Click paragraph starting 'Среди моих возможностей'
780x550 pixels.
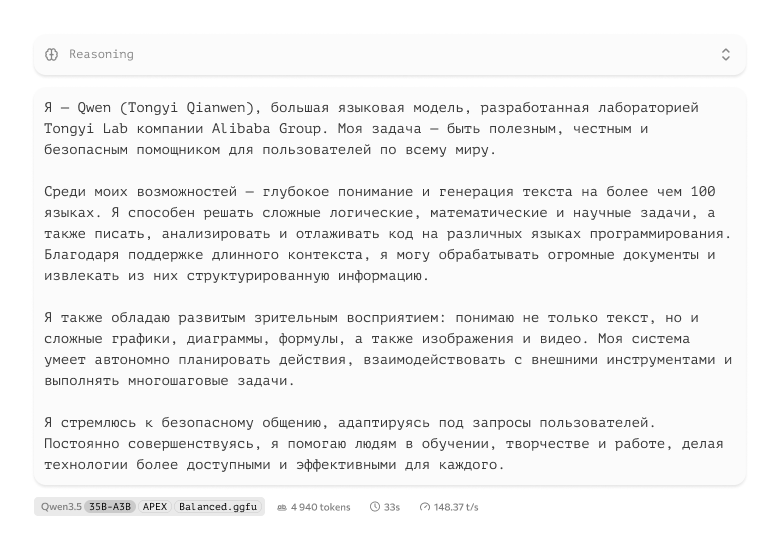[x=388, y=234]
